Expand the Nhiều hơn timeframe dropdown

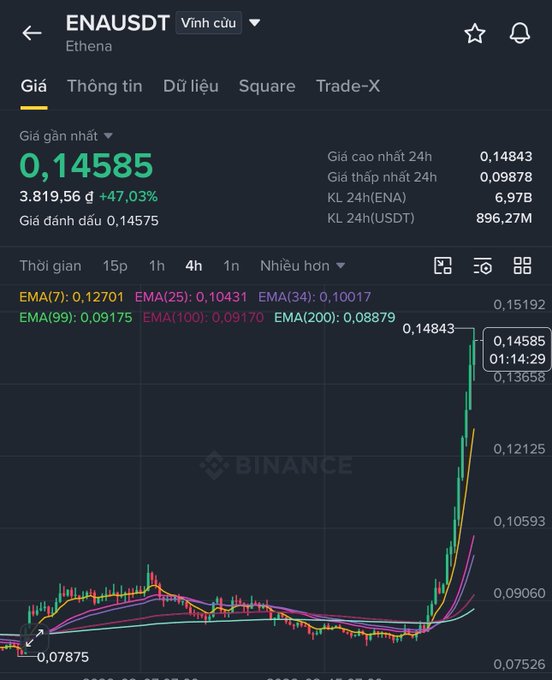[302, 265]
